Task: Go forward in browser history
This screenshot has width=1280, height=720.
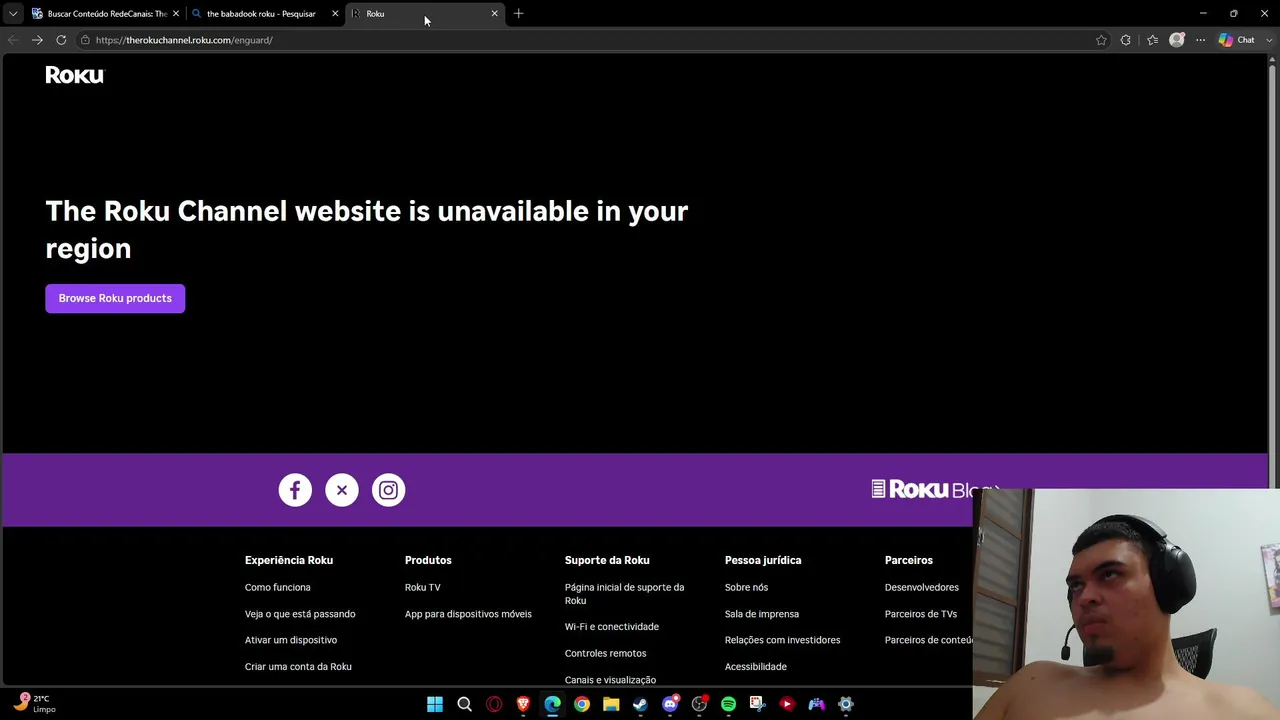Action: click(37, 40)
